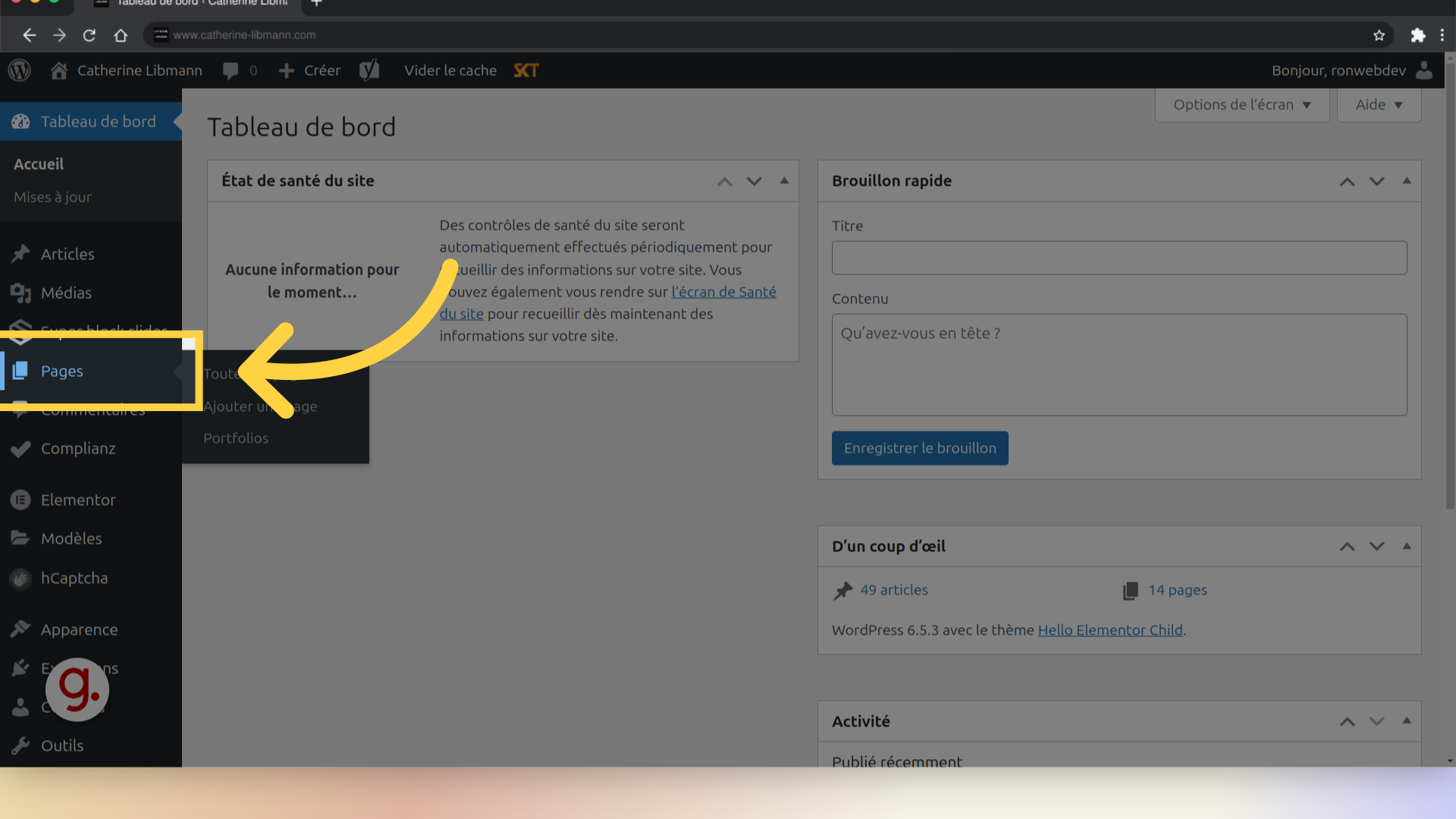This screenshot has height=819, width=1456.
Task: Open comments bubble in admin bar
Action: 231,71
